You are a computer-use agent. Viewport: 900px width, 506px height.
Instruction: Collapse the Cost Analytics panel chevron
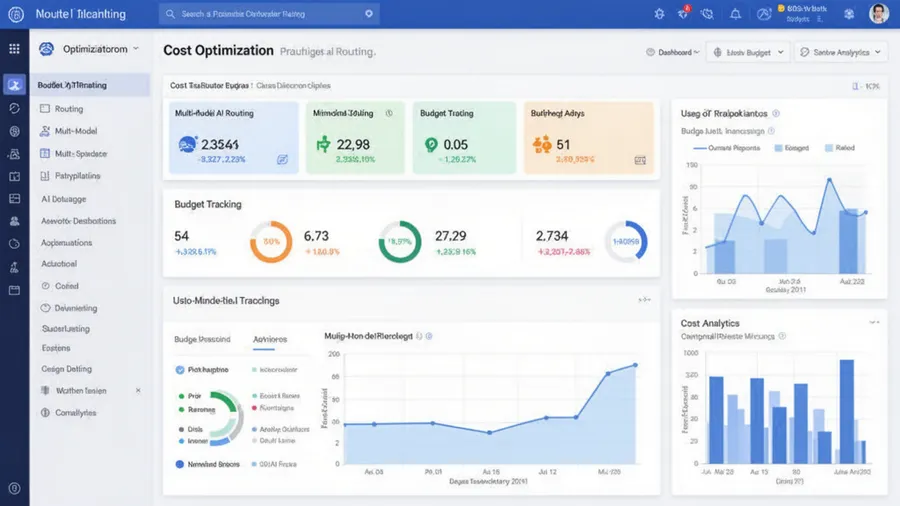point(874,322)
